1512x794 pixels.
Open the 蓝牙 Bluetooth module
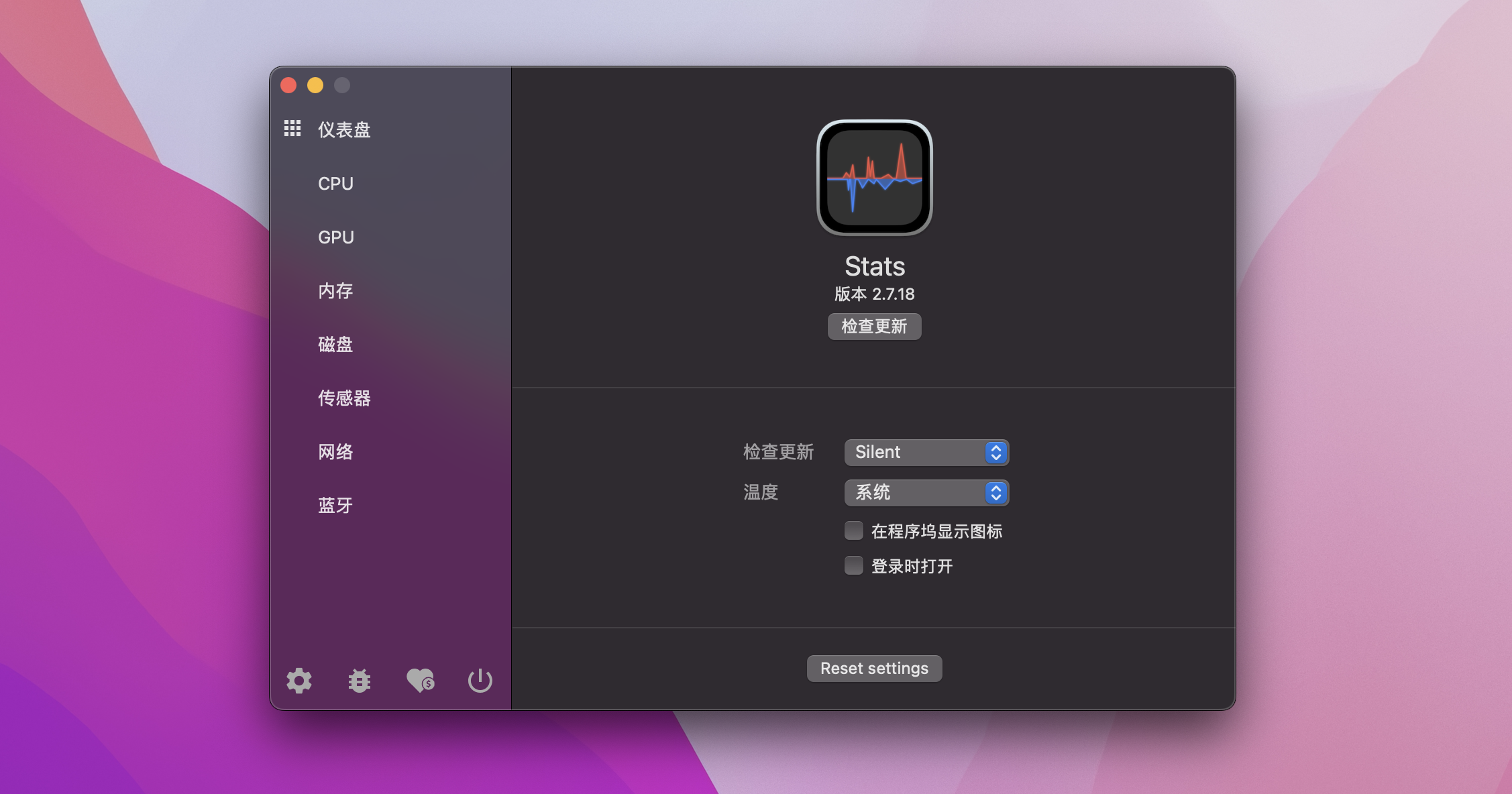click(335, 506)
